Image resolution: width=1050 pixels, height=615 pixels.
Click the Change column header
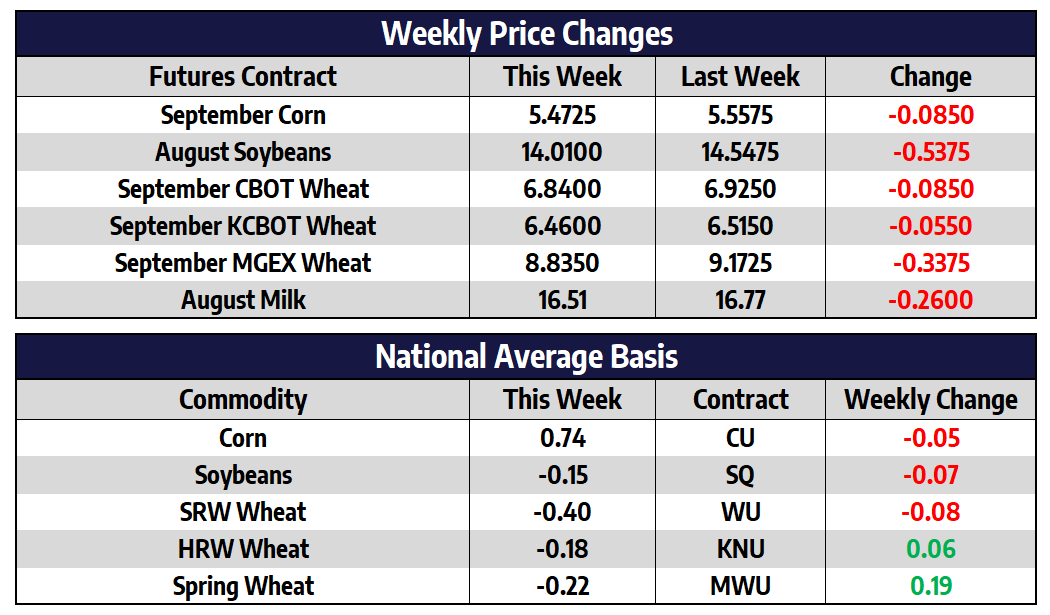pos(930,77)
